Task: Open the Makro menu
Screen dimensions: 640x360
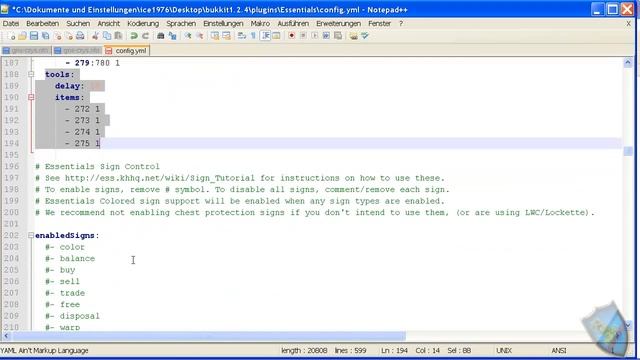Action: click(260, 24)
